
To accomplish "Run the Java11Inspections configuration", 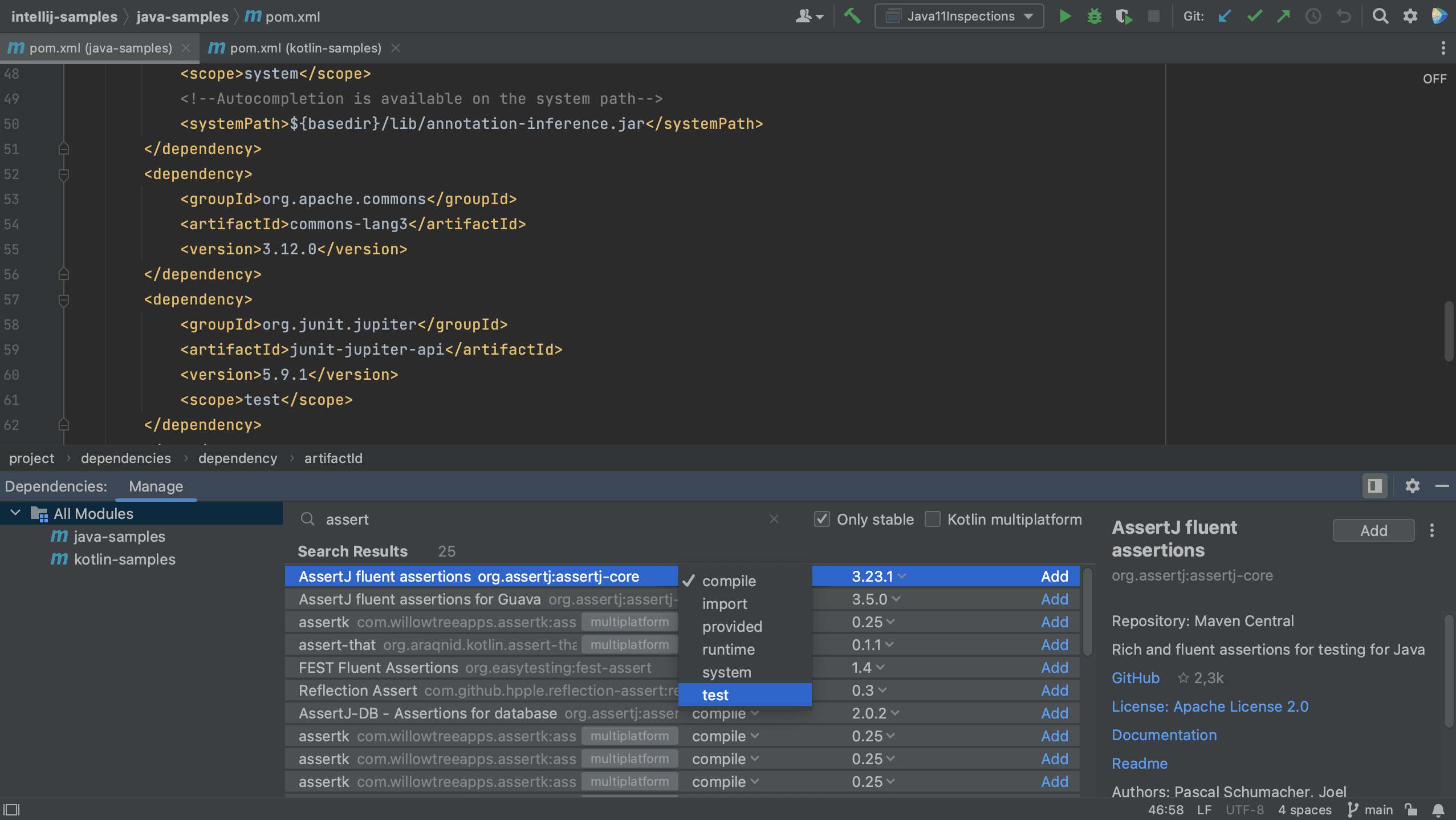I will pyautogui.click(x=1064, y=16).
